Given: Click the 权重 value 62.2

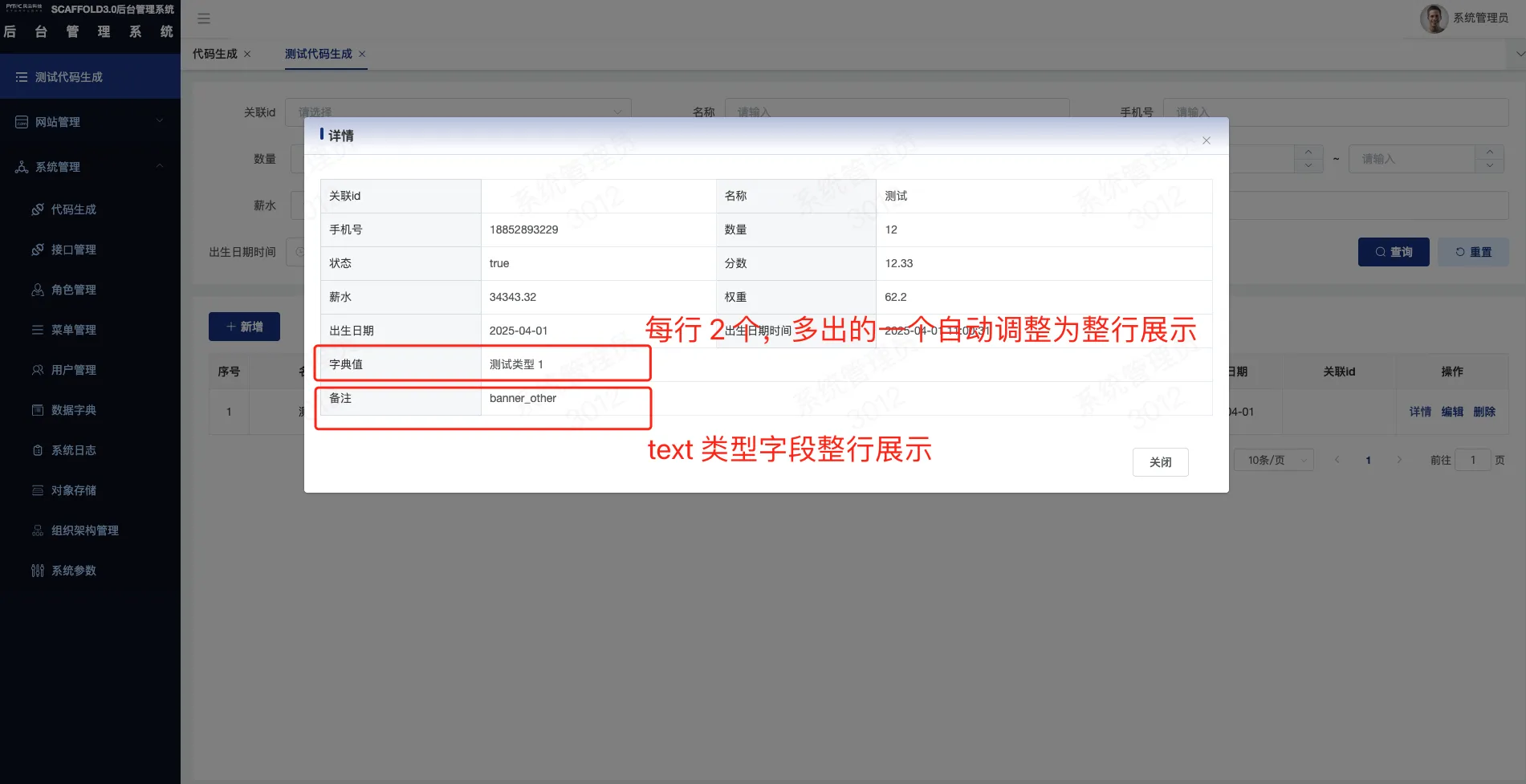Looking at the screenshot, I should (x=895, y=297).
